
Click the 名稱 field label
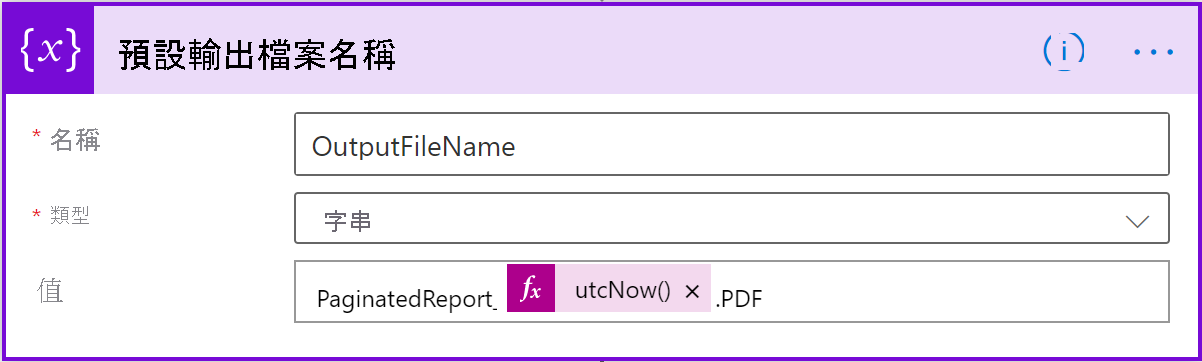tap(76, 141)
